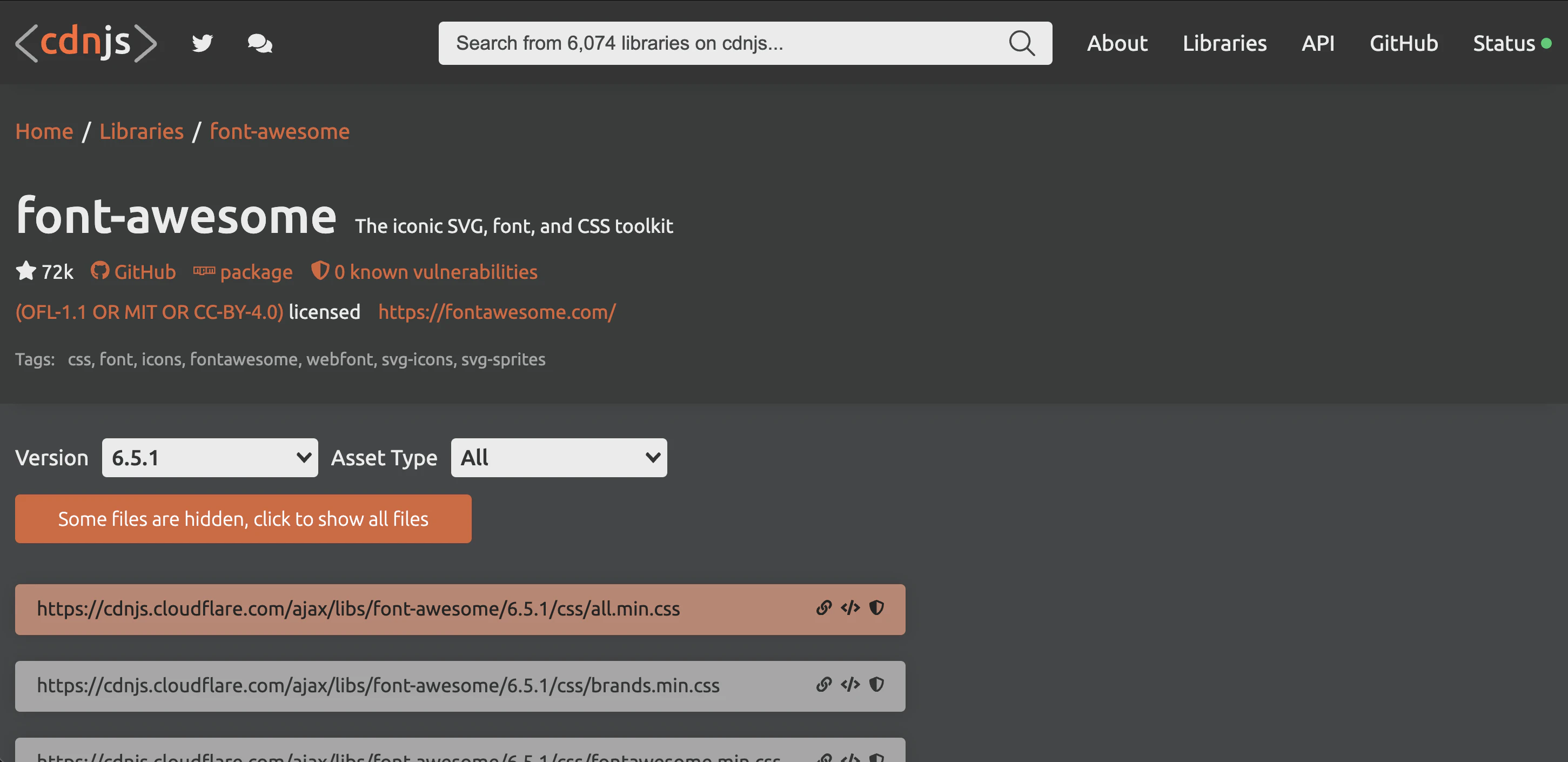This screenshot has width=1568, height=762.
Task: Copy script tag icon for all.min.css
Action: pyautogui.click(x=850, y=608)
